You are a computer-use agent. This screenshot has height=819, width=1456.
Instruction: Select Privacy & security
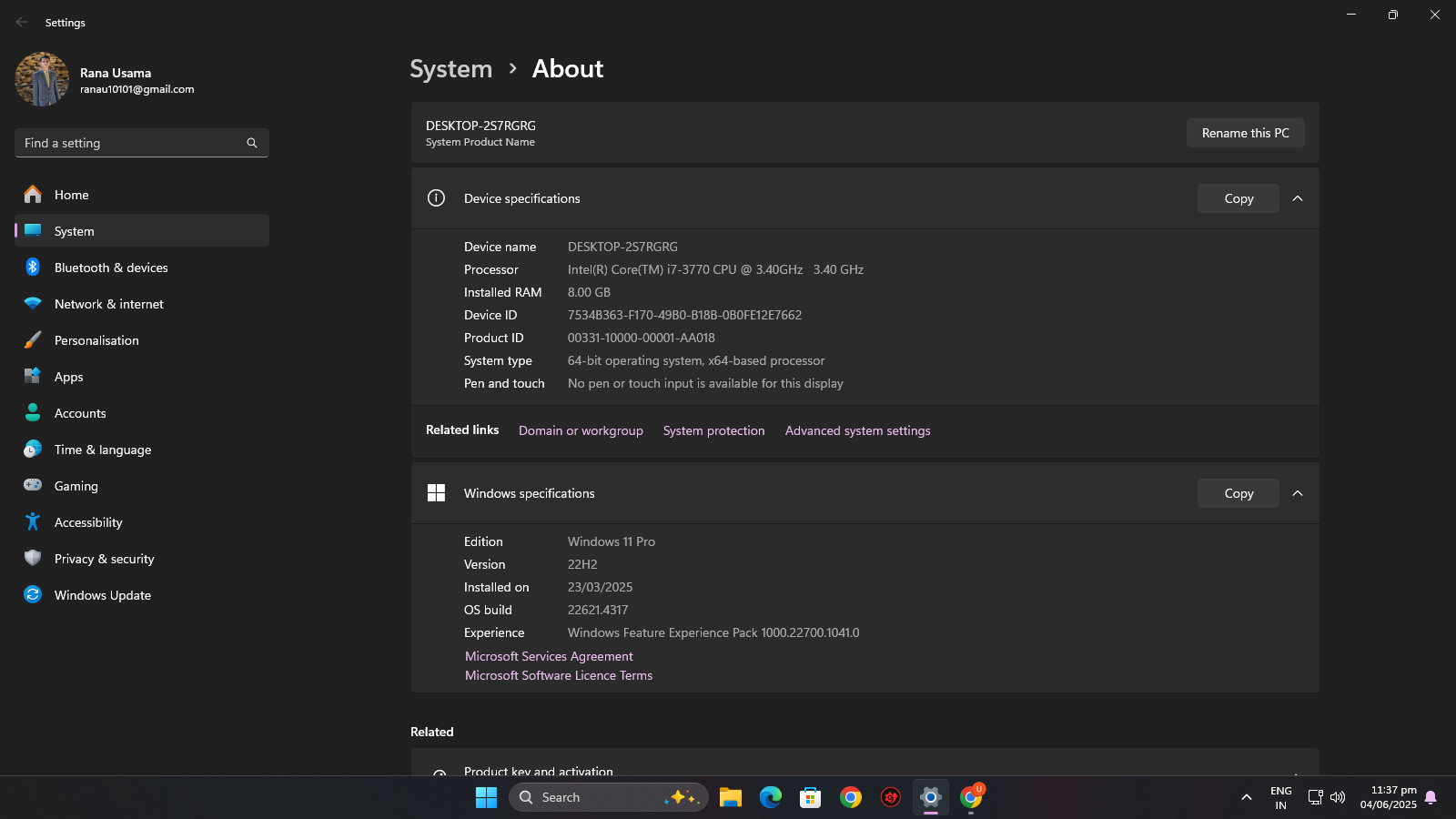tap(104, 558)
